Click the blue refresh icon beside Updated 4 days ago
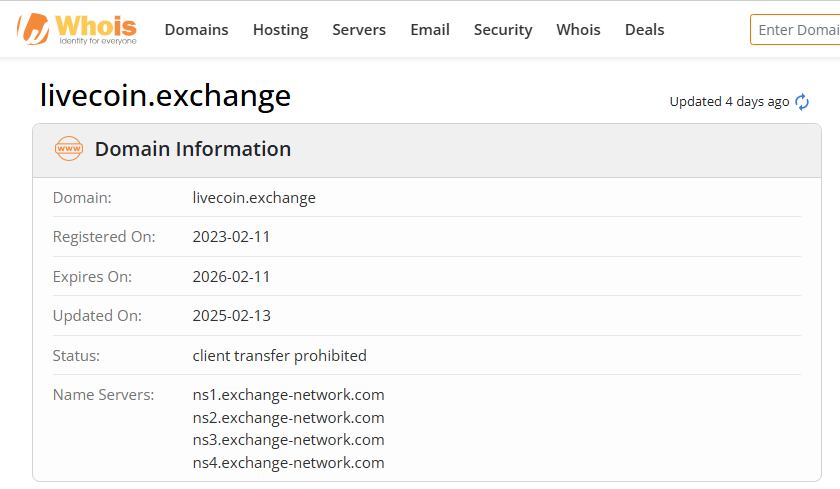 click(802, 102)
